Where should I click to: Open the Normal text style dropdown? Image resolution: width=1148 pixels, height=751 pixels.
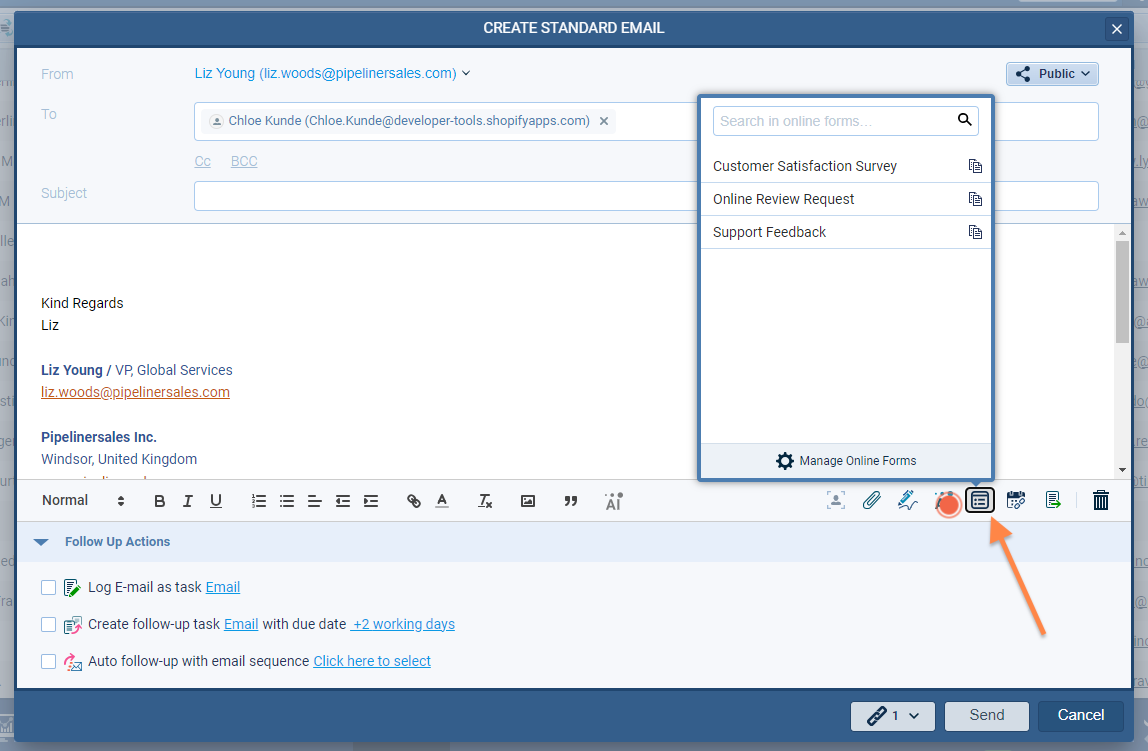click(x=84, y=501)
